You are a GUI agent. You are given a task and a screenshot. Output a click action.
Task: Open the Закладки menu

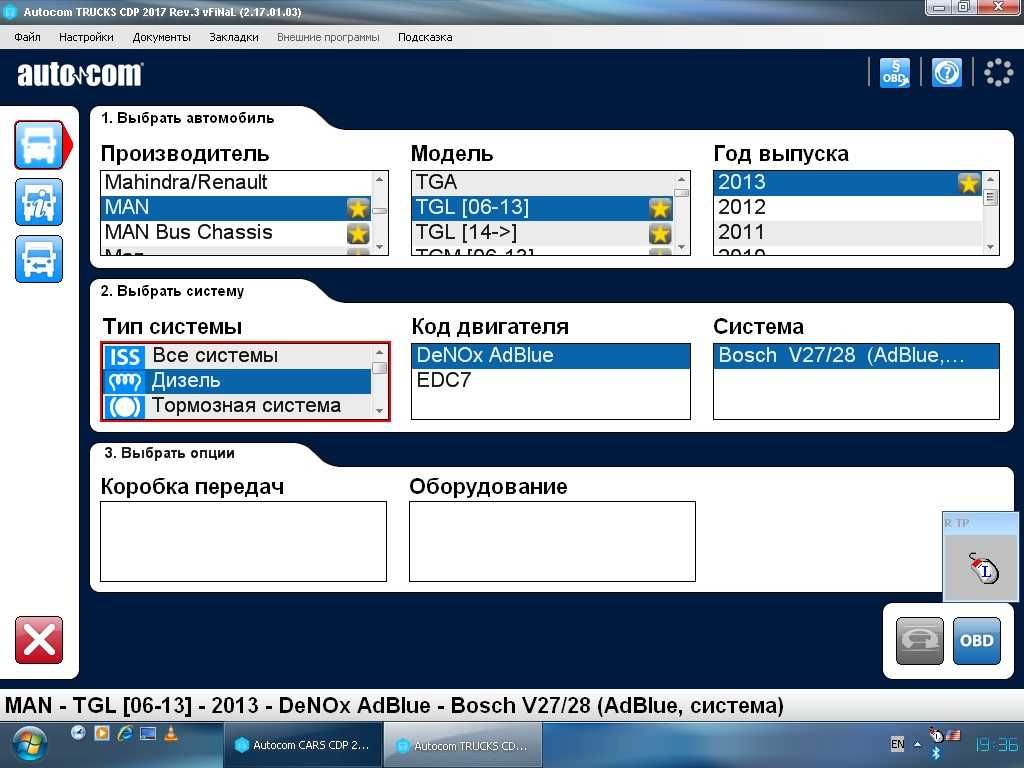pyautogui.click(x=234, y=37)
